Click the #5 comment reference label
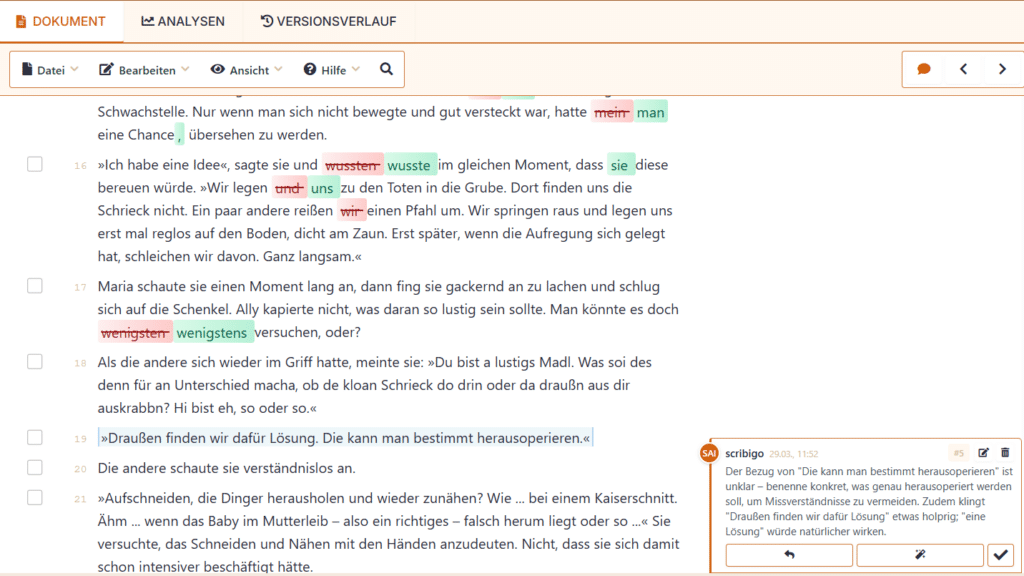 (958, 453)
